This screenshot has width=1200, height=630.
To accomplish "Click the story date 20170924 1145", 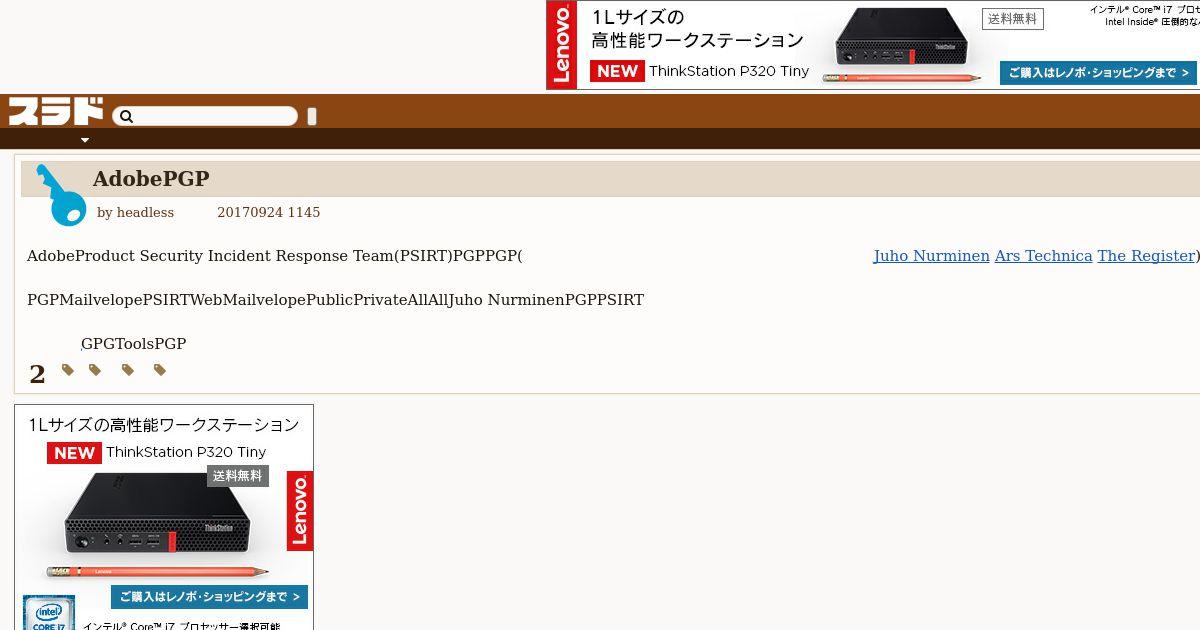I will click(x=268, y=212).
